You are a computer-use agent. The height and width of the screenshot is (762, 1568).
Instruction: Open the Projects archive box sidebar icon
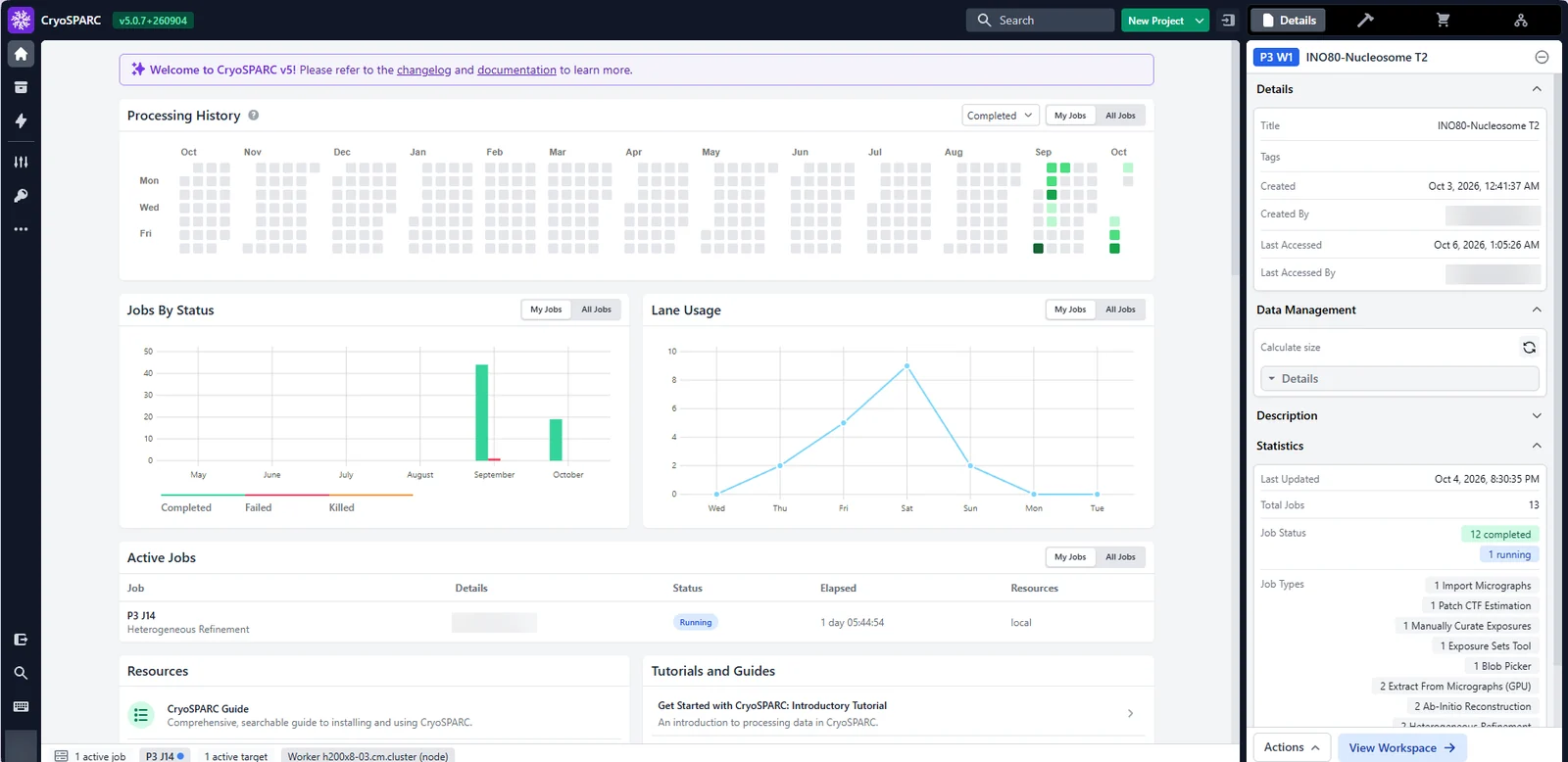21,87
